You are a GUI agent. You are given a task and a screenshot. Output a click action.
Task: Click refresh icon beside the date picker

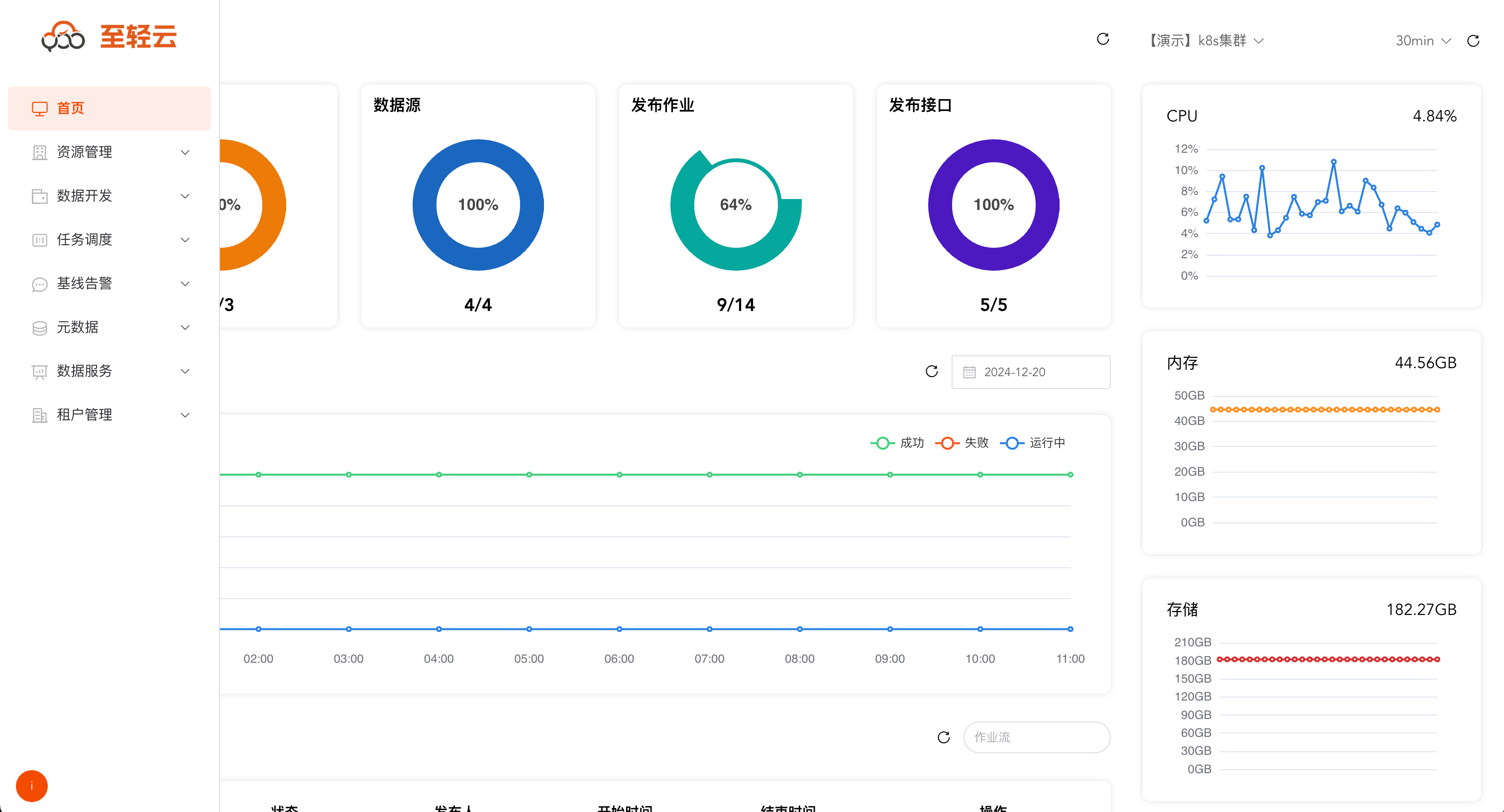[932, 371]
